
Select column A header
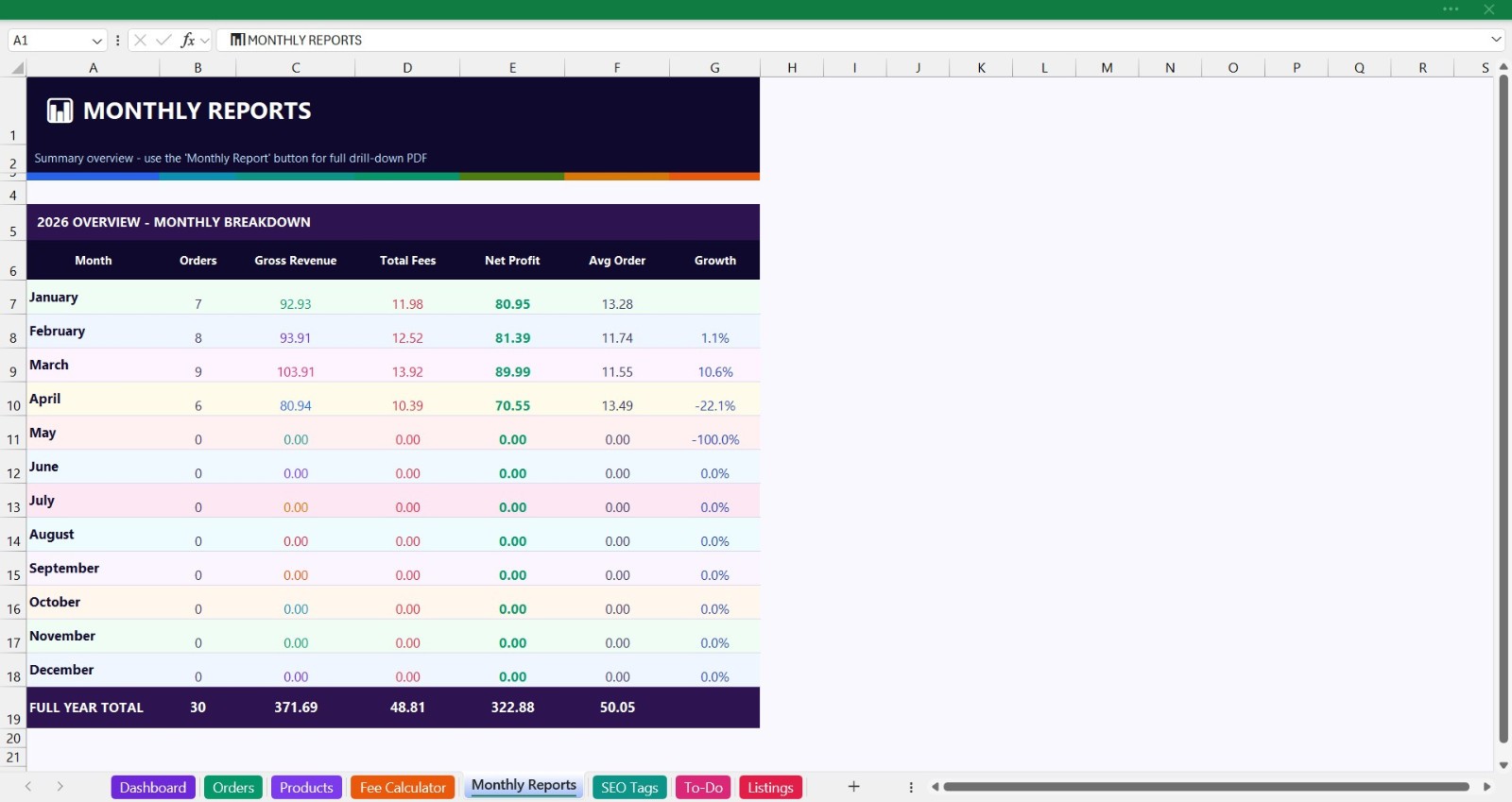[93, 68]
